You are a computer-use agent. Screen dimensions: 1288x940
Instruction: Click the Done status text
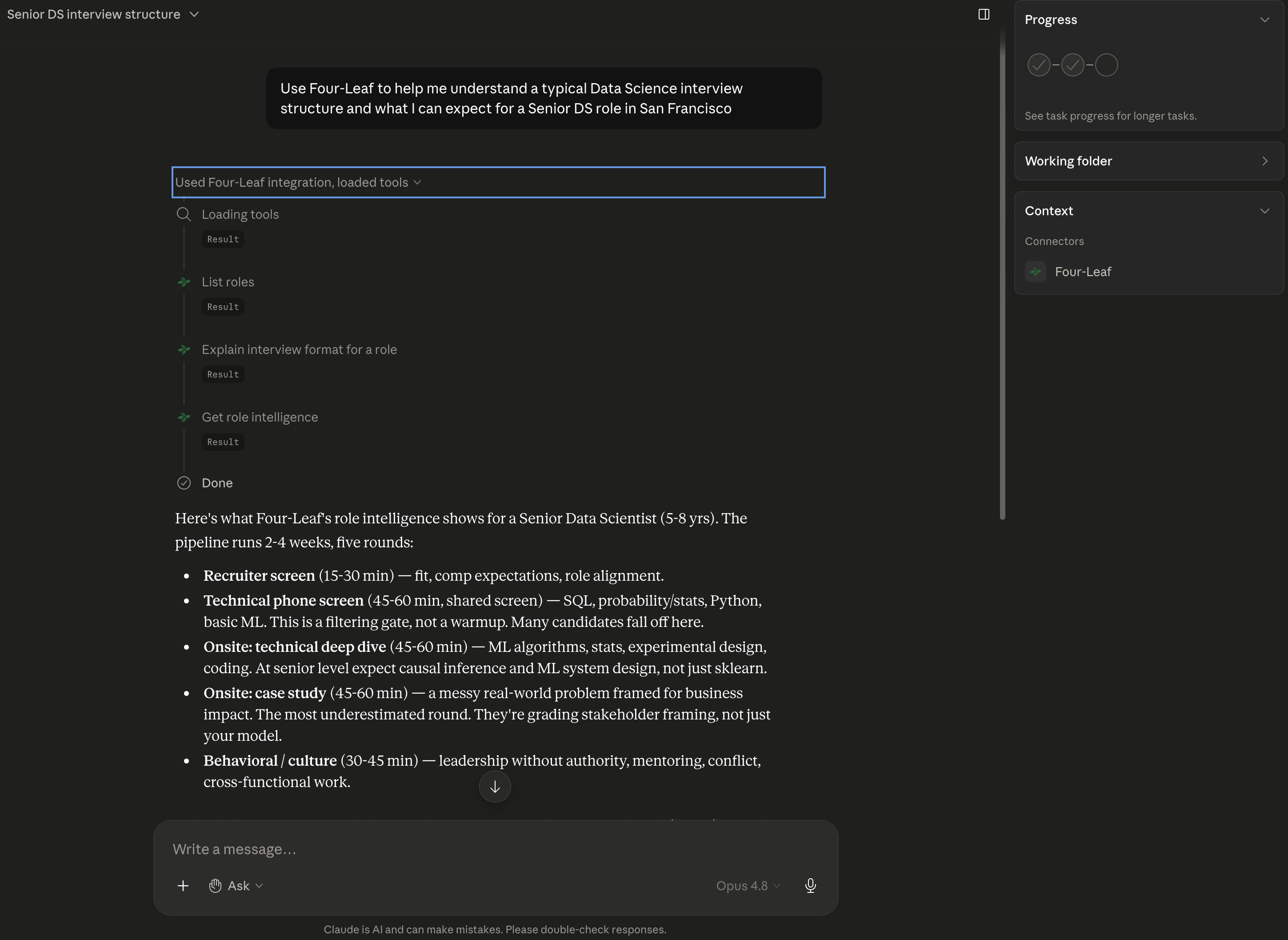pyautogui.click(x=217, y=483)
